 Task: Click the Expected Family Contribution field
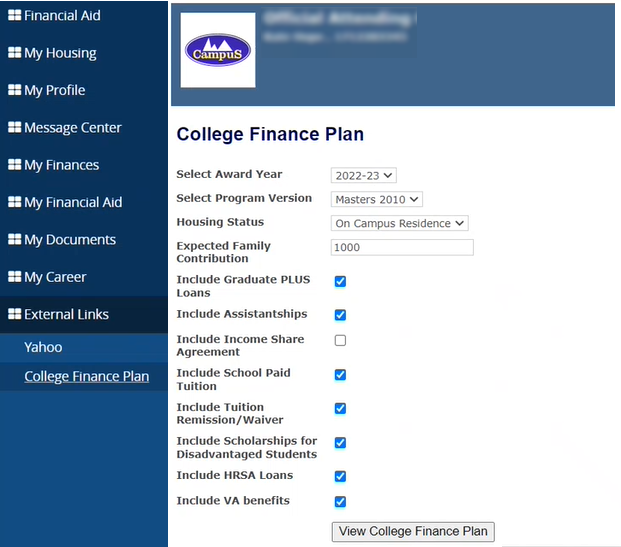[x=402, y=247]
